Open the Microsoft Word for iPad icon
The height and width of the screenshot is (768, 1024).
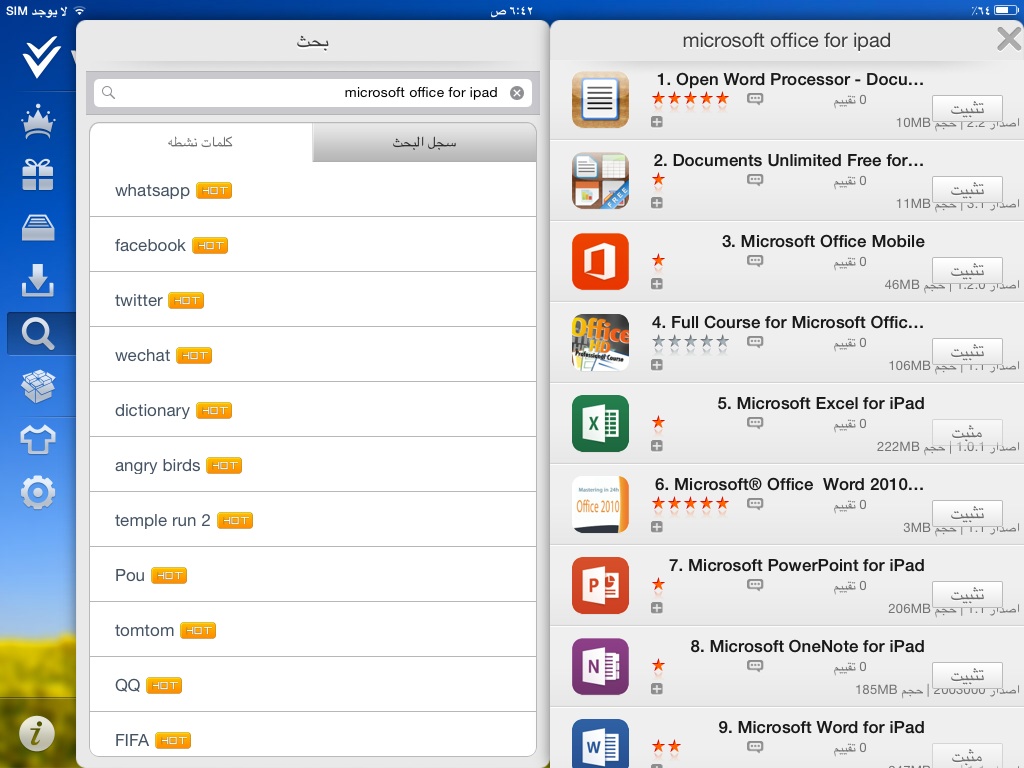coord(600,743)
